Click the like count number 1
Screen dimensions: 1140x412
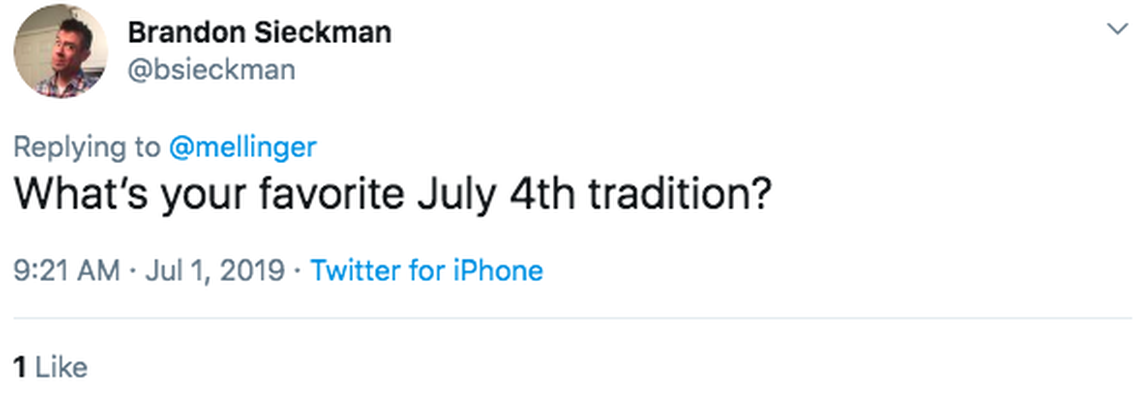(x=19, y=367)
